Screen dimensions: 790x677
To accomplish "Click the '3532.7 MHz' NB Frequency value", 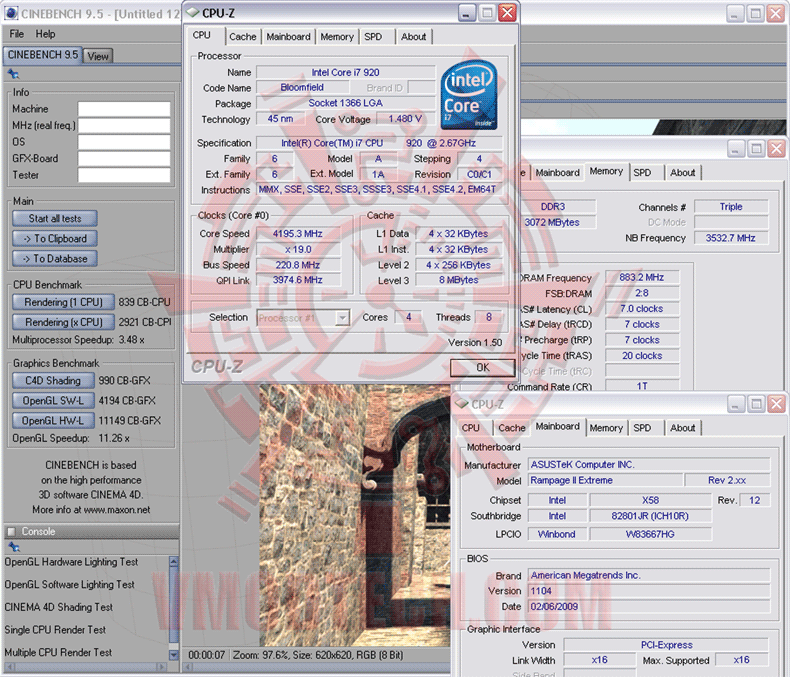I will point(731,238).
